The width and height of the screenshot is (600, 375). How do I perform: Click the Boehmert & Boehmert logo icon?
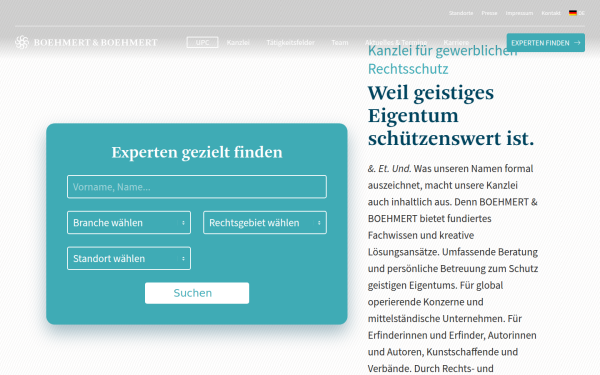pos(22,42)
